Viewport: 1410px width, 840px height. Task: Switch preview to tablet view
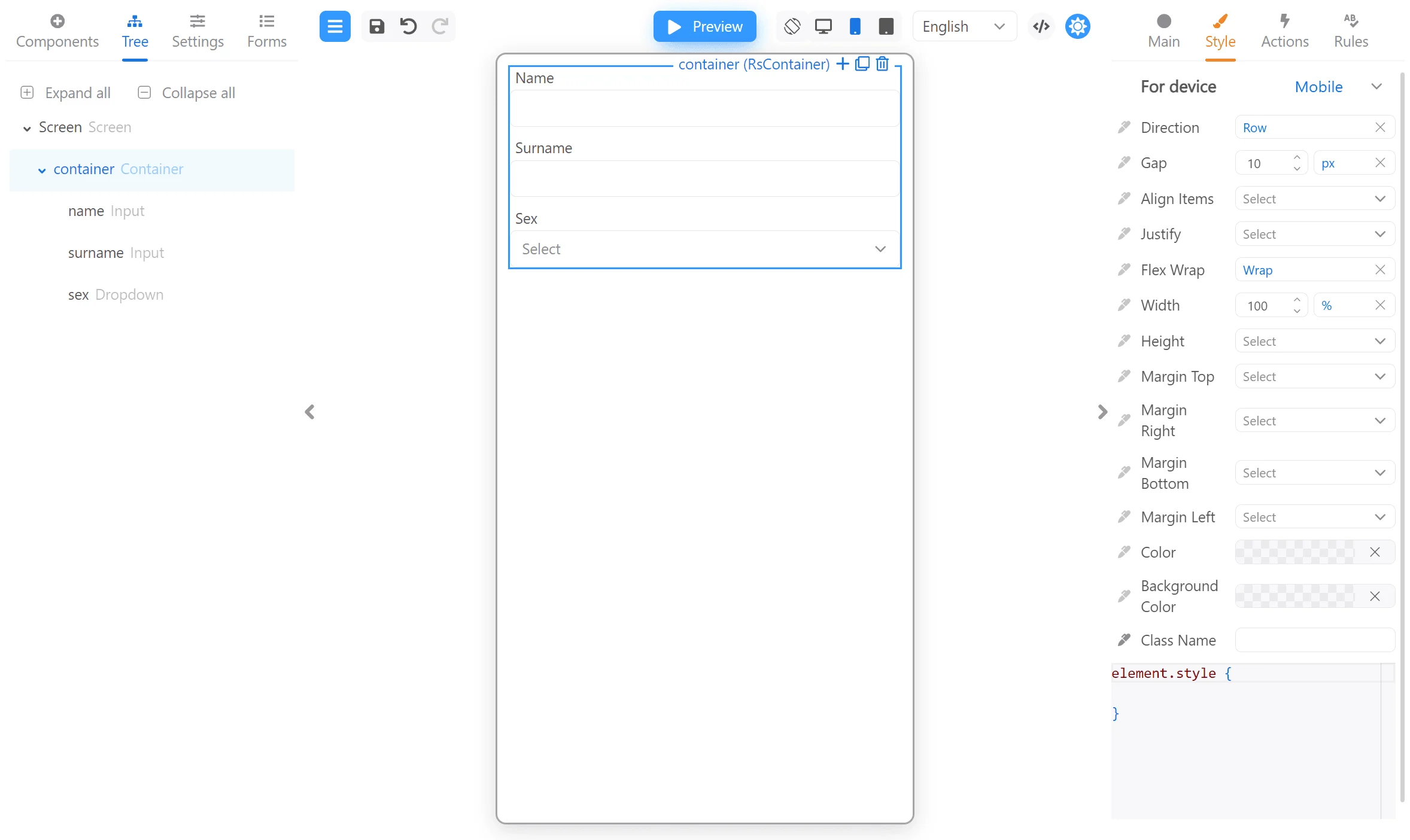click(x=886, y=26)
